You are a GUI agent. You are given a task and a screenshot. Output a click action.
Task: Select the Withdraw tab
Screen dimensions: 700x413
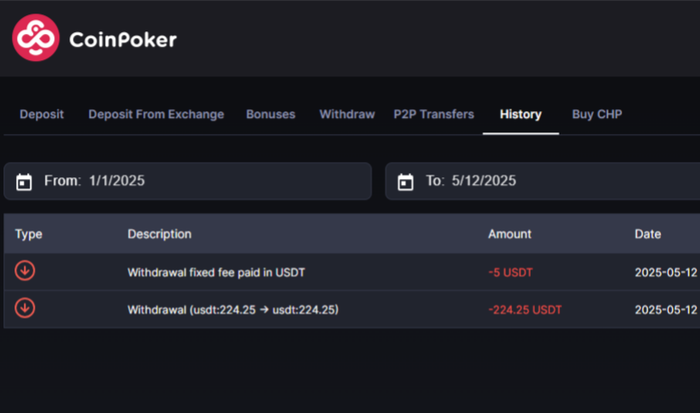pyautogui.click(x=347, y=114)
